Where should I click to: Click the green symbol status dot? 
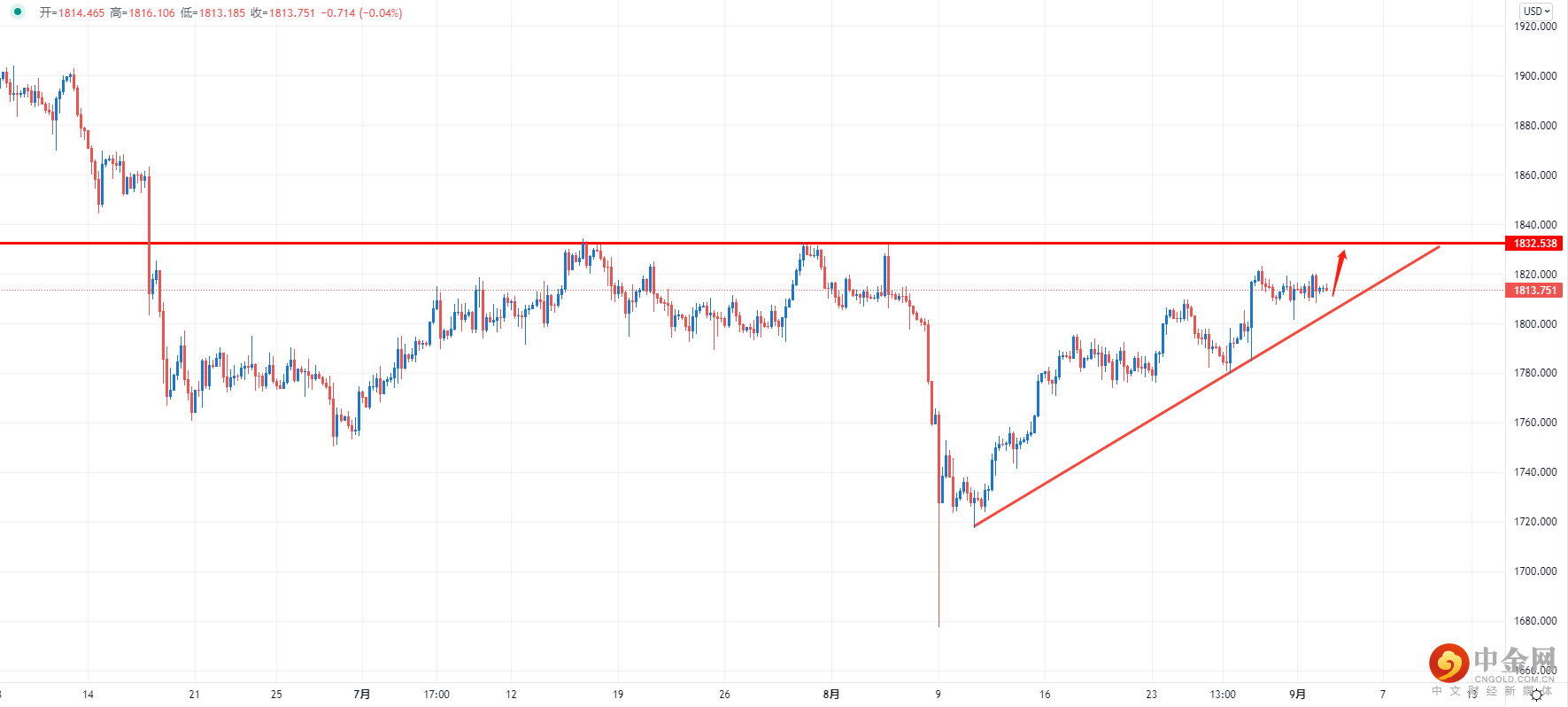[x=18, y=12]
